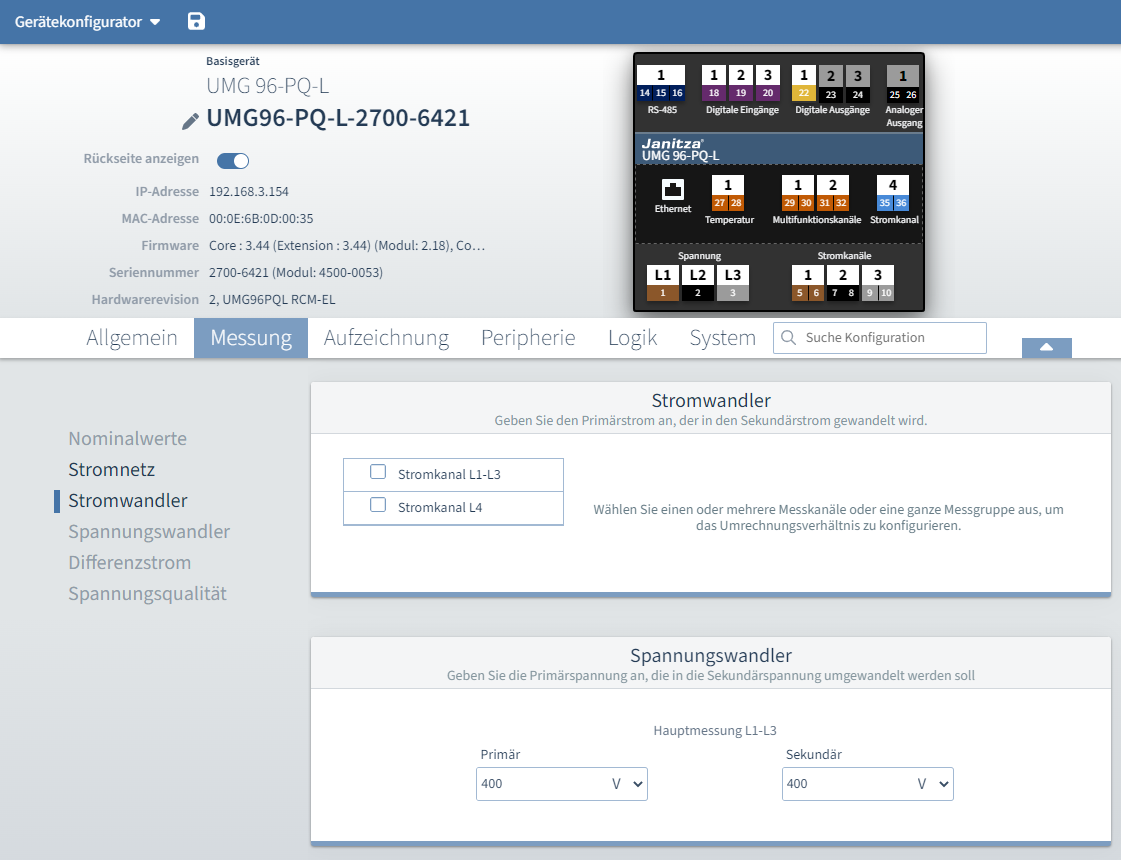
Task: Toggle the Rückseite anzeigen switch
Action: pyautogui.click(x=233, y=160)
